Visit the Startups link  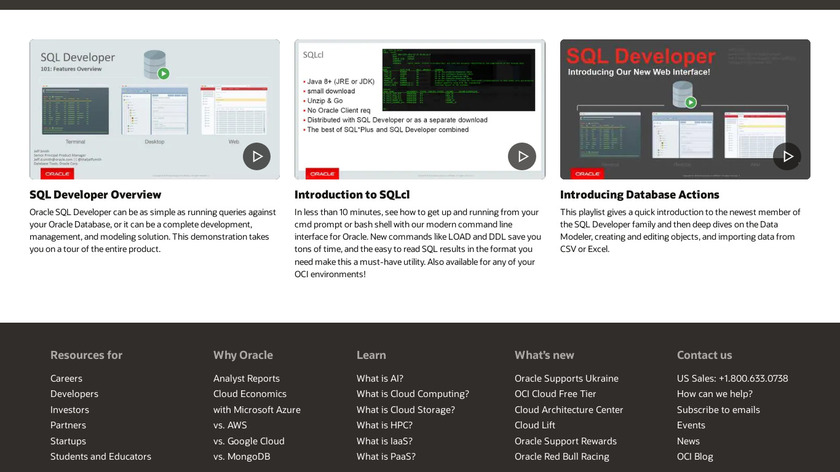coord(68,441)
